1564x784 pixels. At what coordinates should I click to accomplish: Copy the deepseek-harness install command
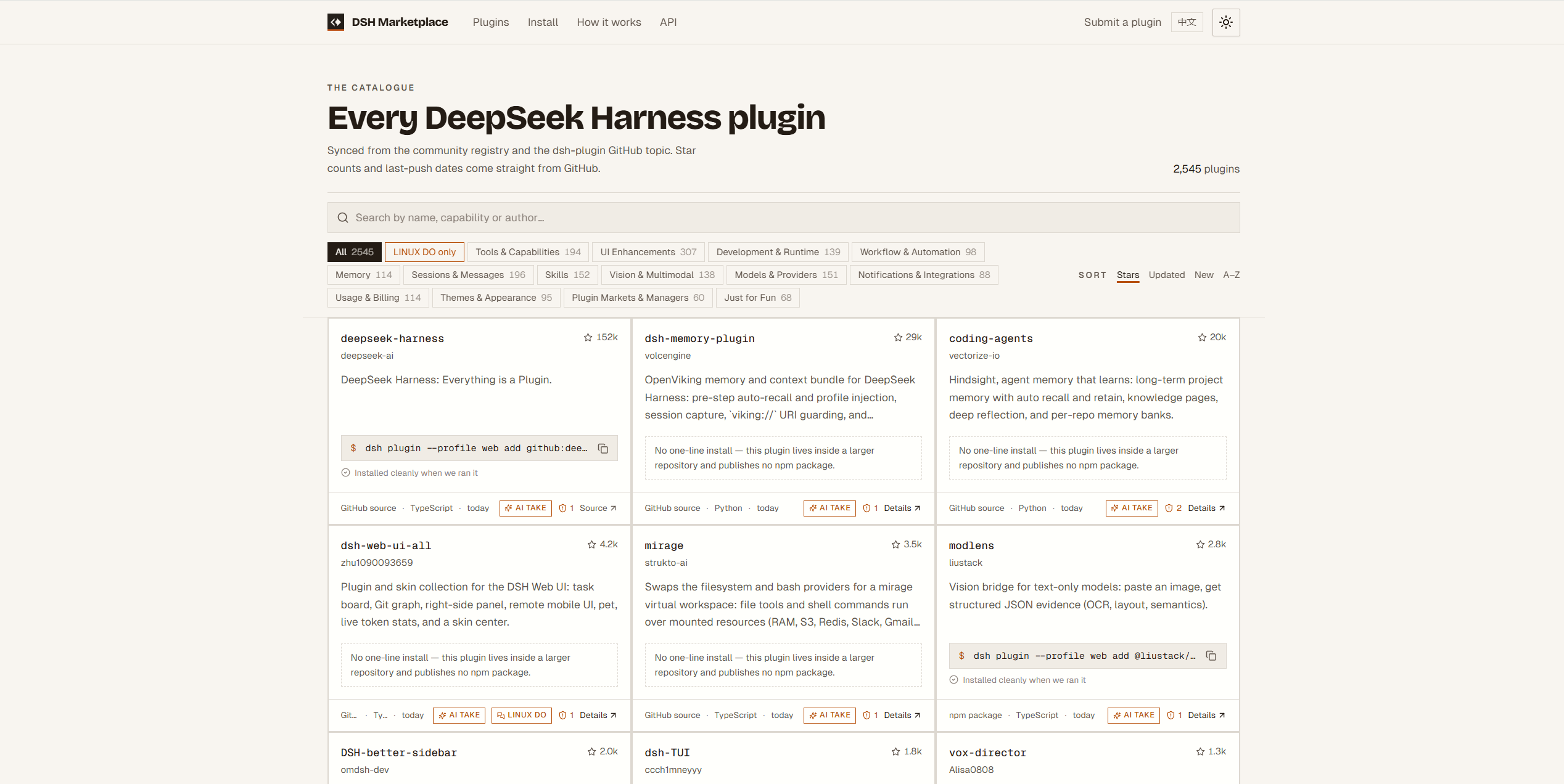click(x=603, y=449)
